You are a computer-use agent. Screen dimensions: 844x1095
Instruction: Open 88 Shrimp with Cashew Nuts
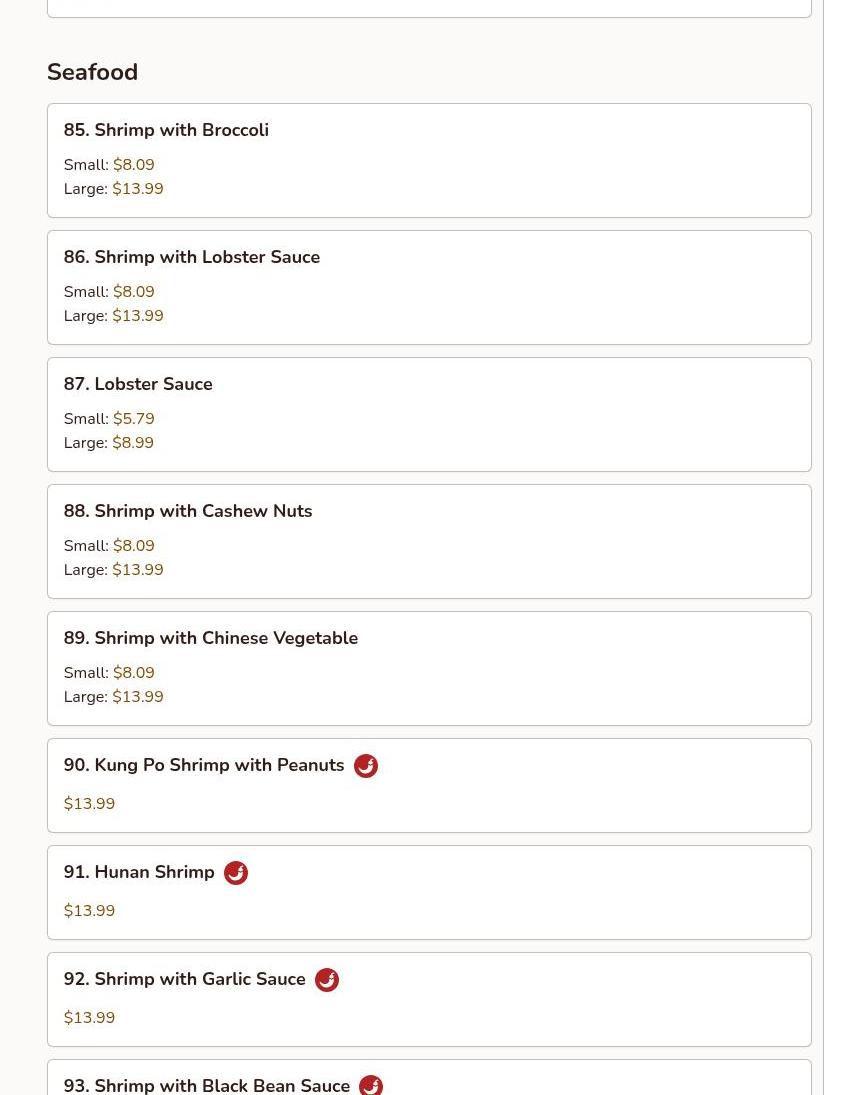point(429,542)
